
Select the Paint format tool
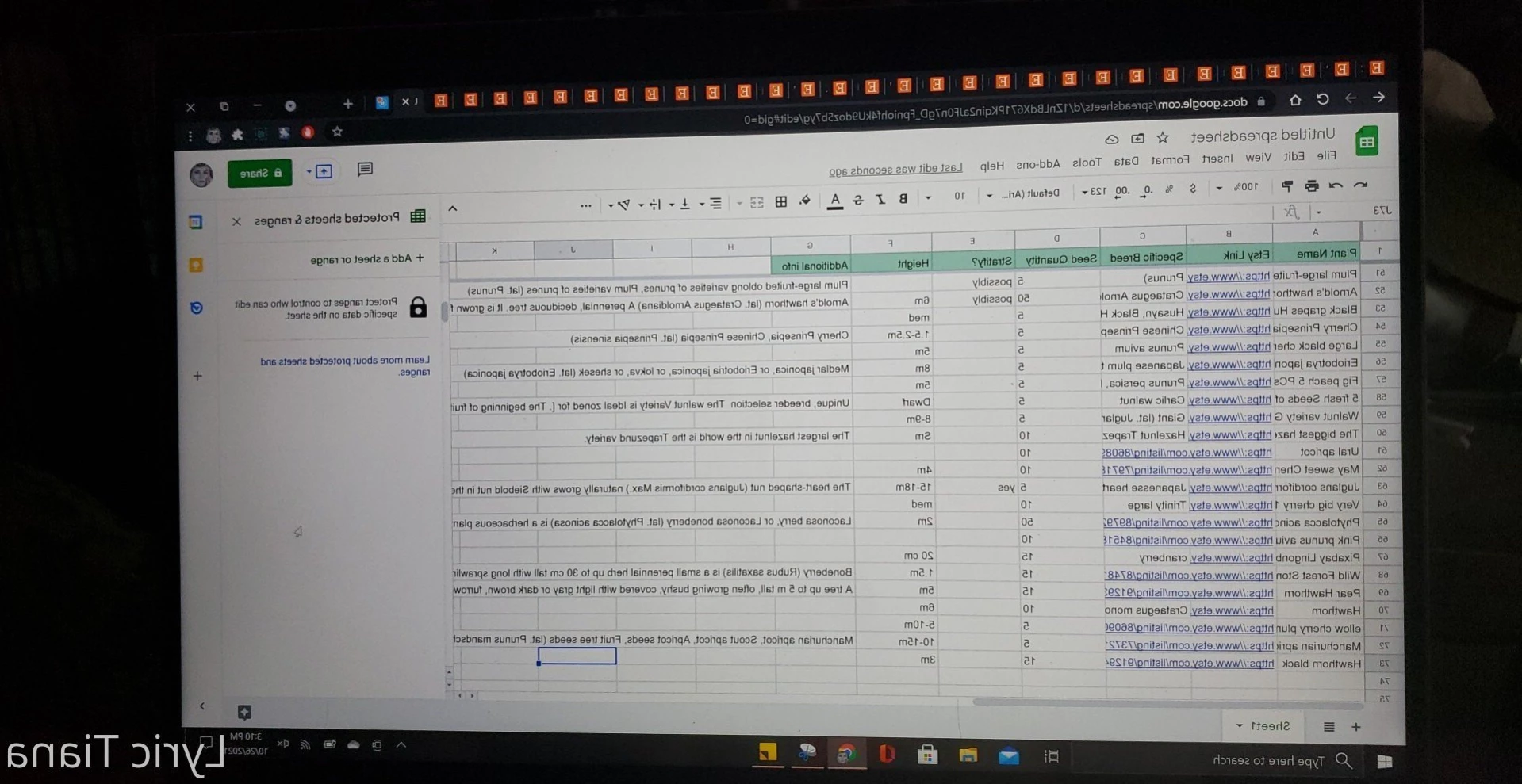(x=1287, y=186)
